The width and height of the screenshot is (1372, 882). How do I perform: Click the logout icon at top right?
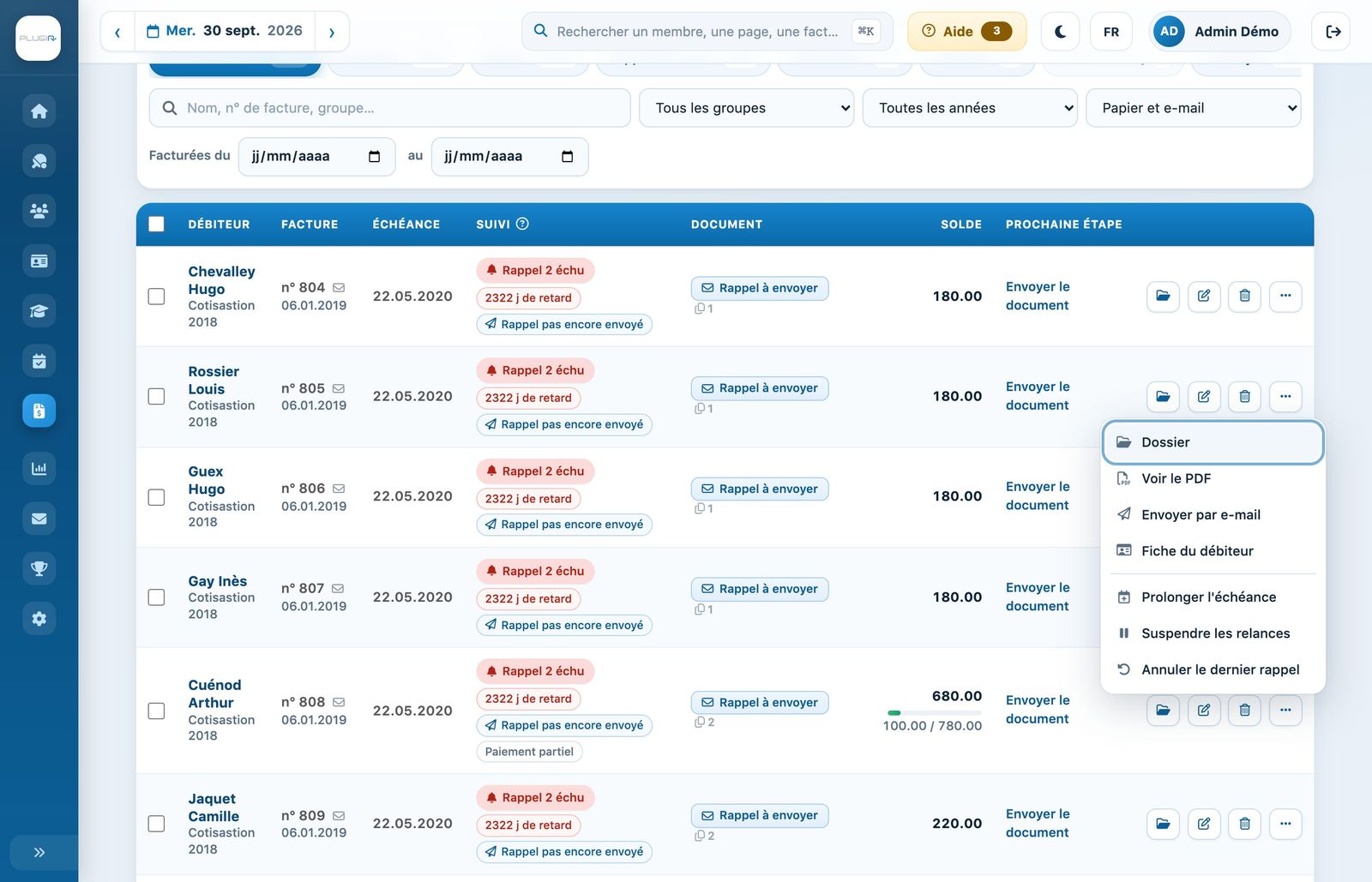(1333, 32)
